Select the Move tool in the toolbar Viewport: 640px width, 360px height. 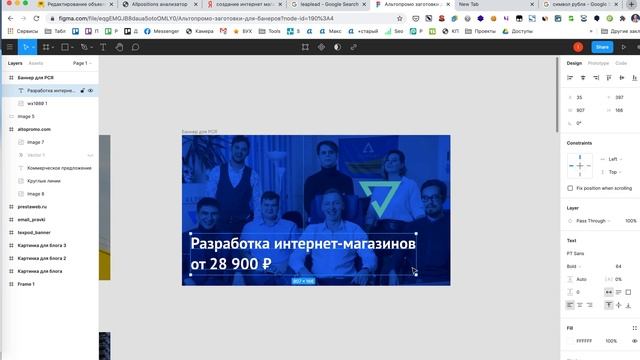(26, 47)
